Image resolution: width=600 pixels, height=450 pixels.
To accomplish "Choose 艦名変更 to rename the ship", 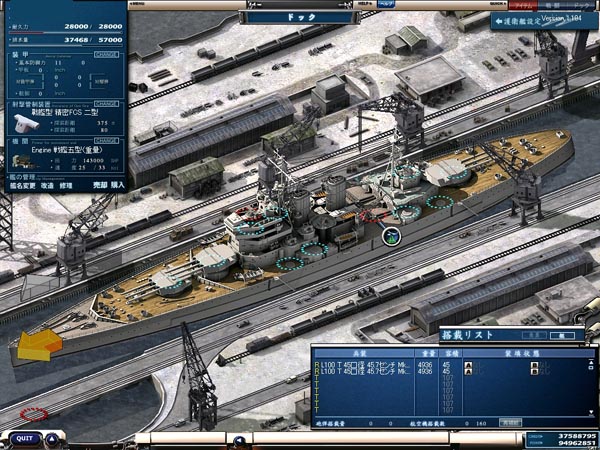I will pos(22,186).
